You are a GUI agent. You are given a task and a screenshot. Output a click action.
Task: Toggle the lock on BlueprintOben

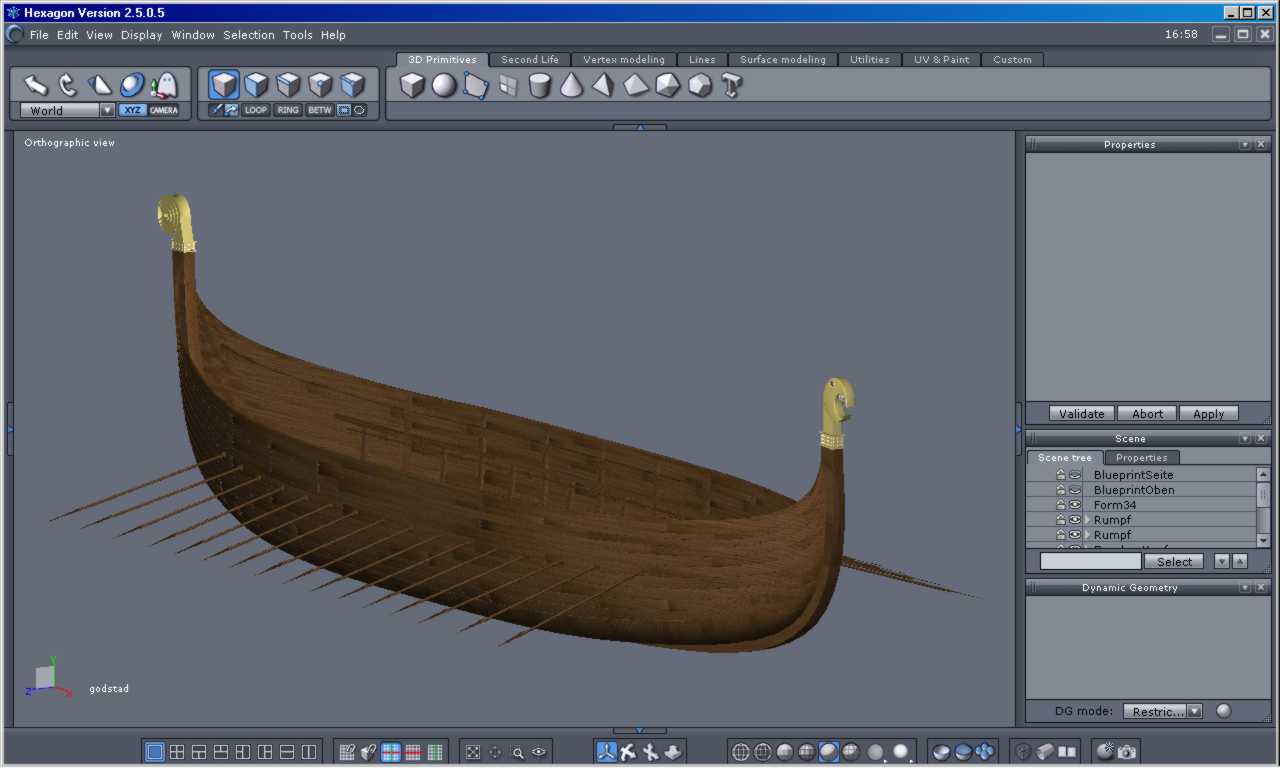(1061, 490)
